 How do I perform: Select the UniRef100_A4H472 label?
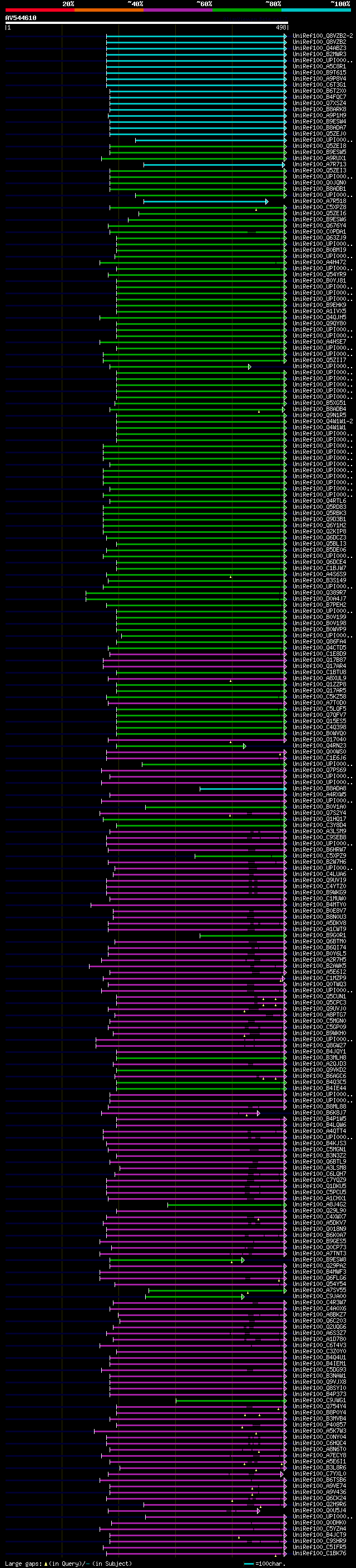319,263
